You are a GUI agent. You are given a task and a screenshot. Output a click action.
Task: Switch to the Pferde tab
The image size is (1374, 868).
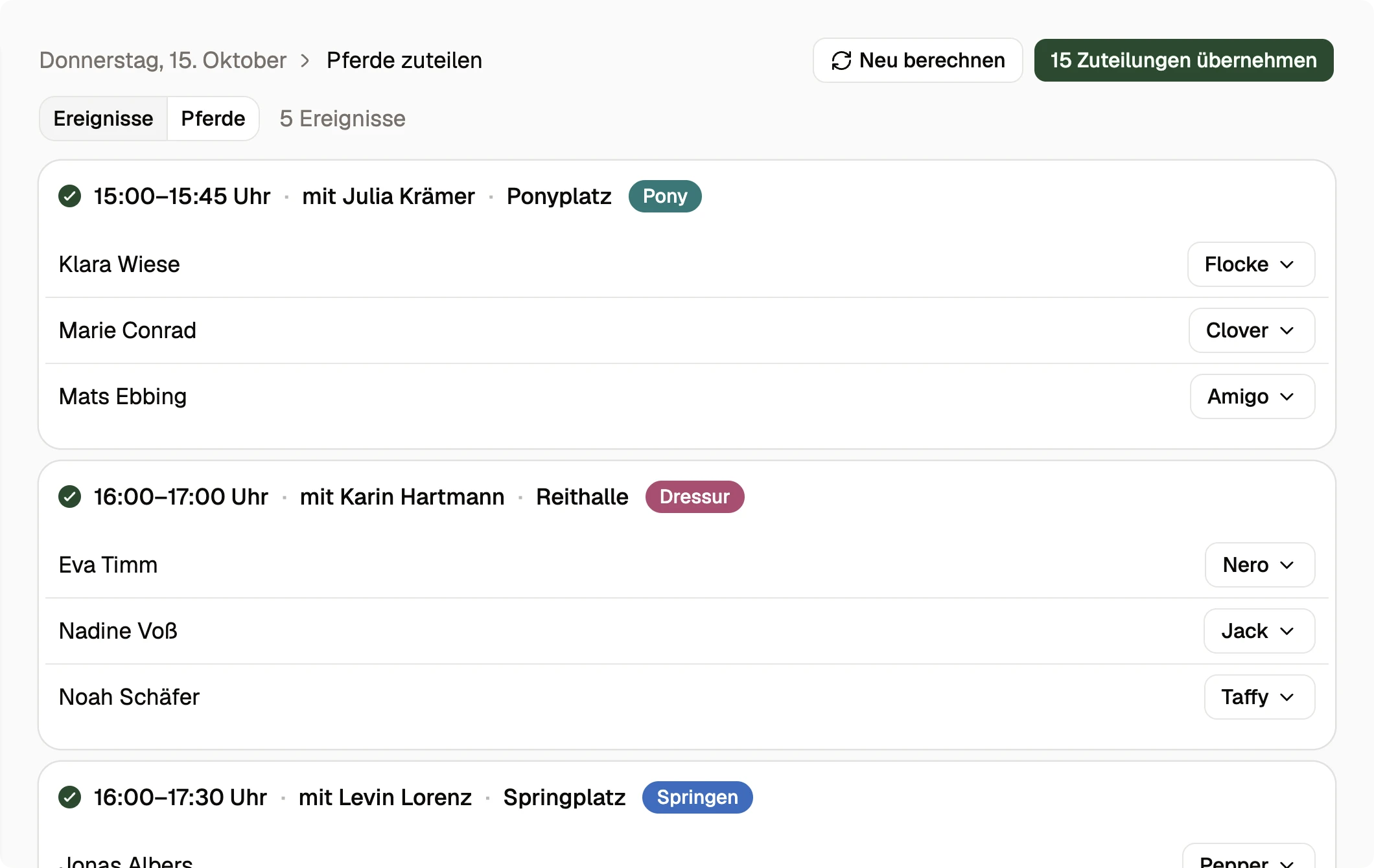[213, 119]
